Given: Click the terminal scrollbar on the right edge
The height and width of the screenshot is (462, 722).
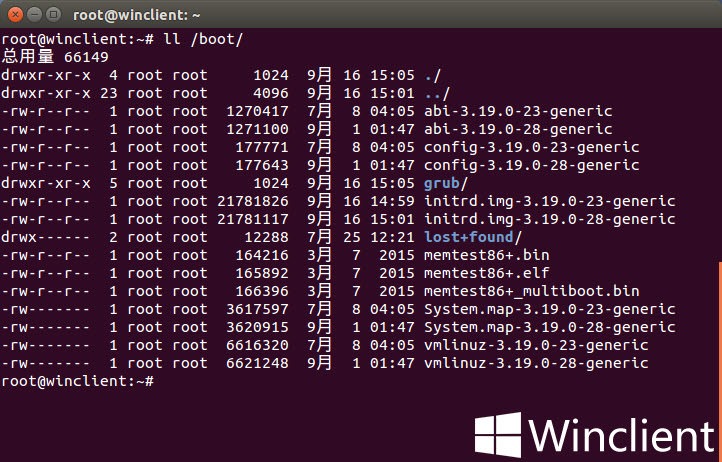Looking at the screenshot, I should [718, 320].
